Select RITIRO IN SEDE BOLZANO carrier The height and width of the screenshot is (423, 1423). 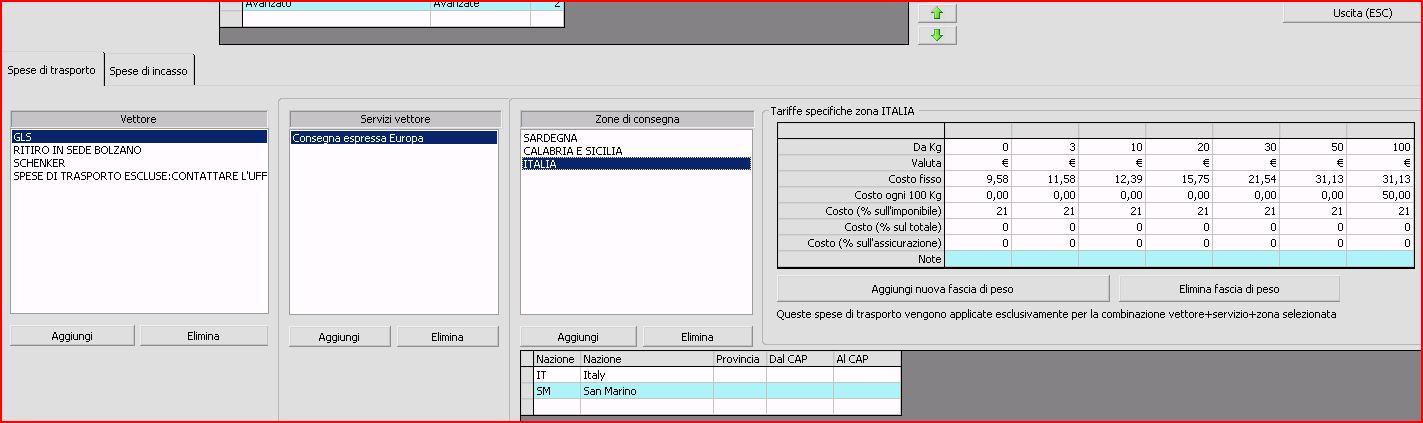click(139, 150)
